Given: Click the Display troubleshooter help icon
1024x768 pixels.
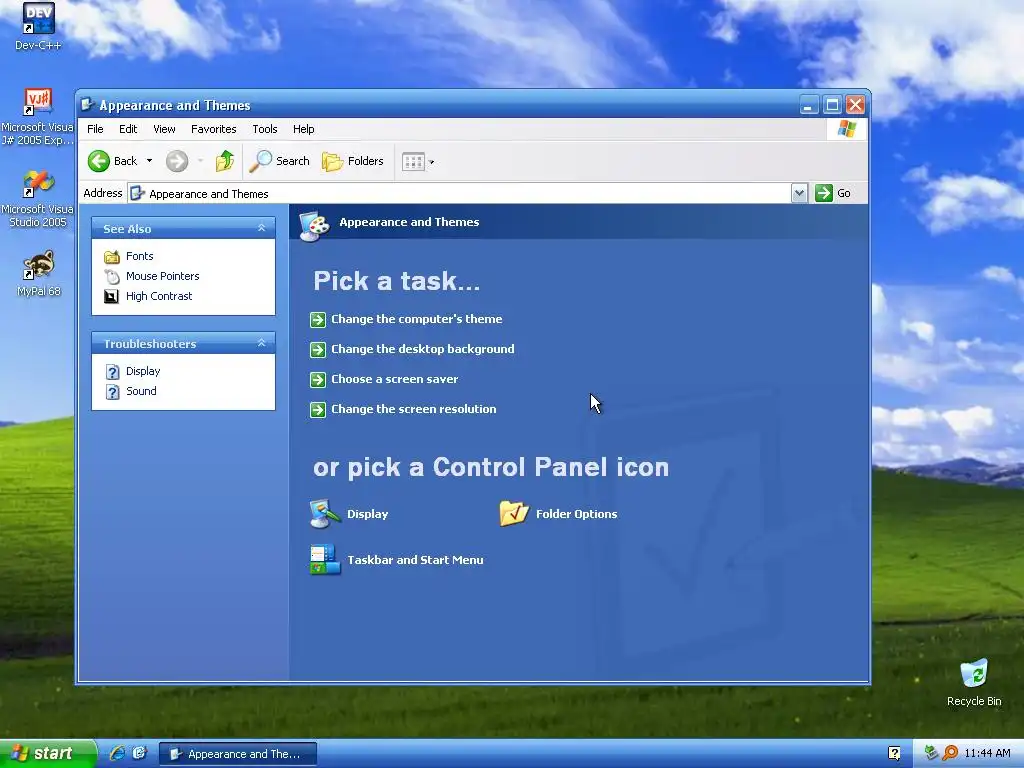Looking at the screenshot, I should tap(112, 372).
